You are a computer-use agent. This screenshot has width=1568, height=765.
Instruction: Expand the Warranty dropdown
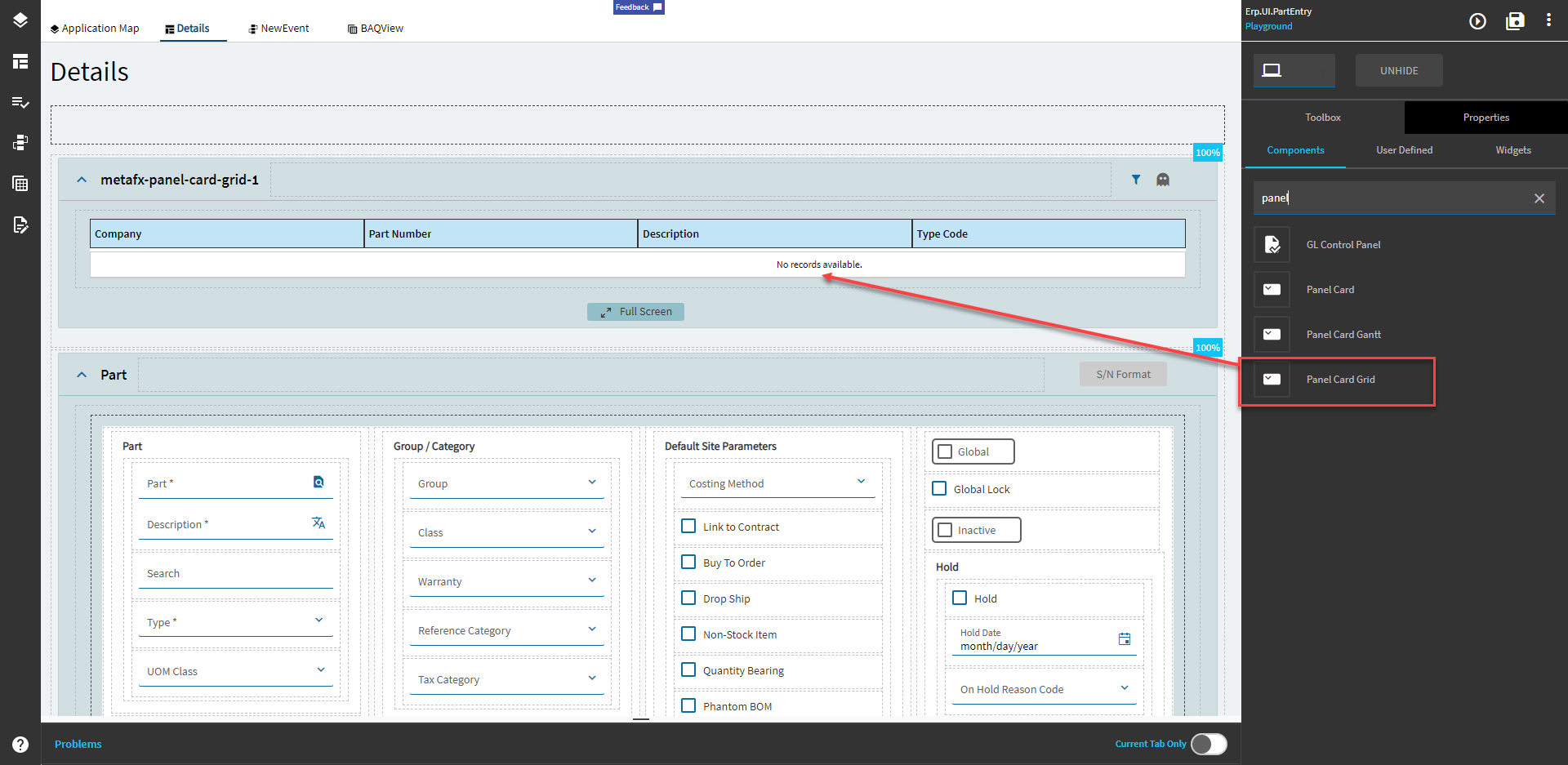coord(592,580)
